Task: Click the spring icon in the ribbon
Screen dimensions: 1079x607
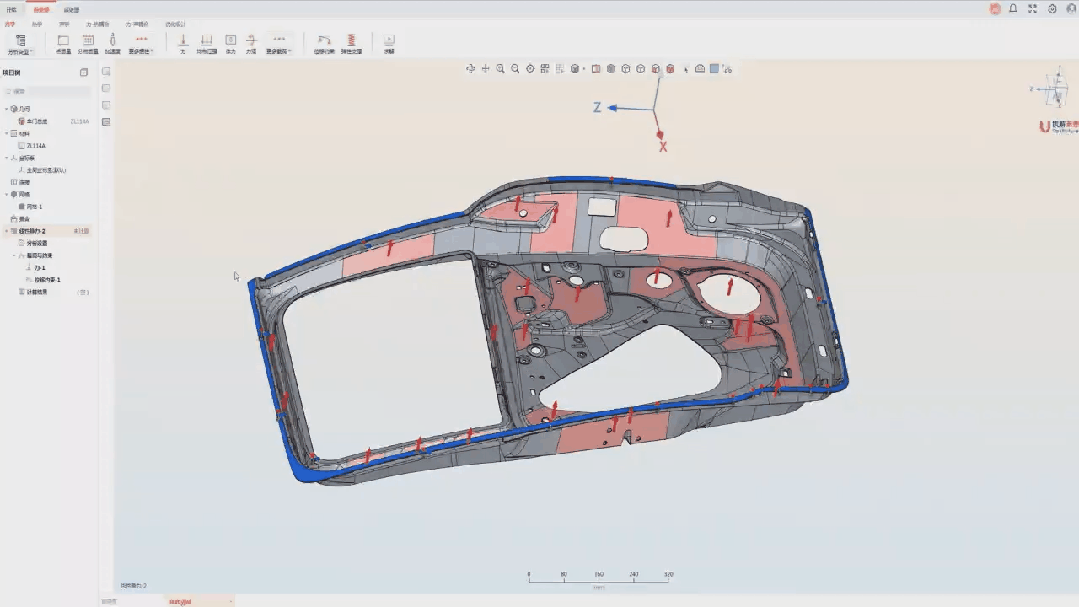Action: point(351,41)
